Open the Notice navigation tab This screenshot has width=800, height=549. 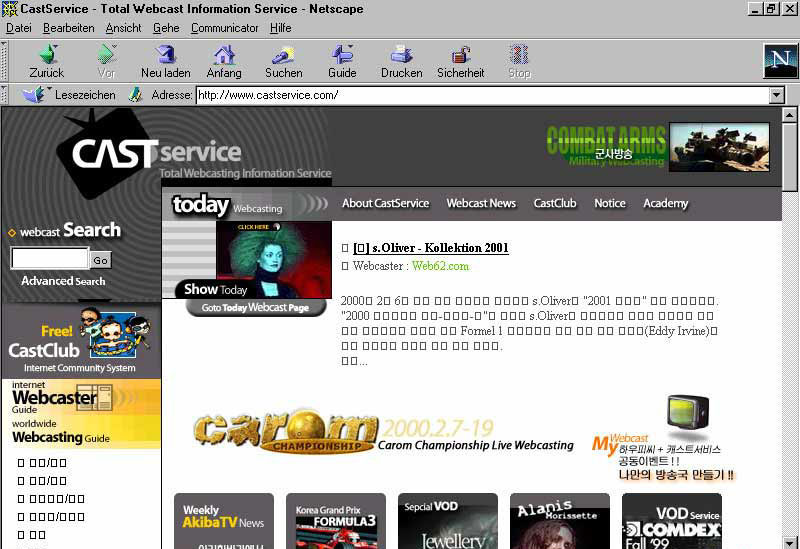pyautogui.click(x=610, y=203)
